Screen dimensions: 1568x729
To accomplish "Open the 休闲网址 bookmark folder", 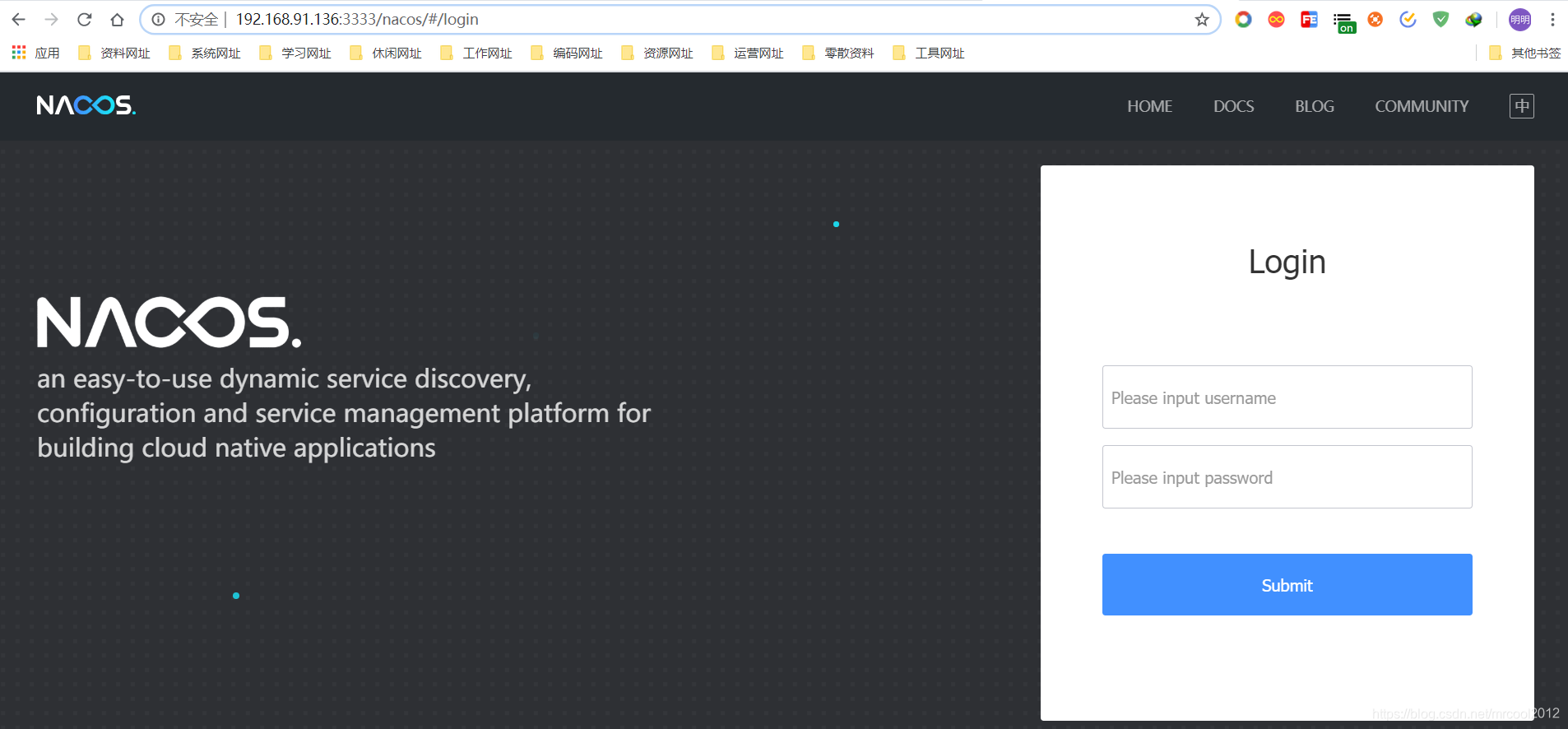I will pos(385,53).
